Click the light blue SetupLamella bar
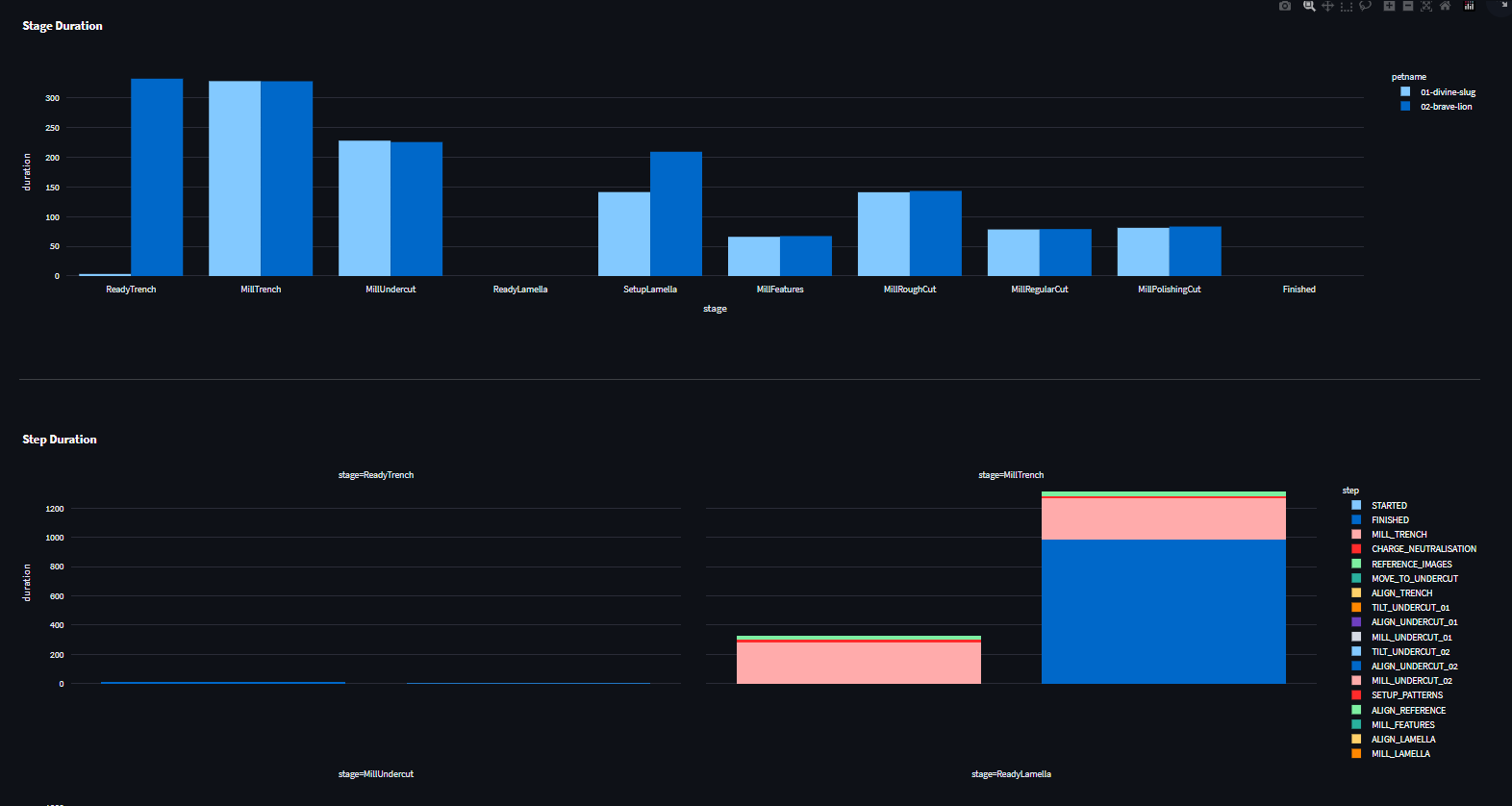Viewport: 1512px width, 806px height. point(623,234)
